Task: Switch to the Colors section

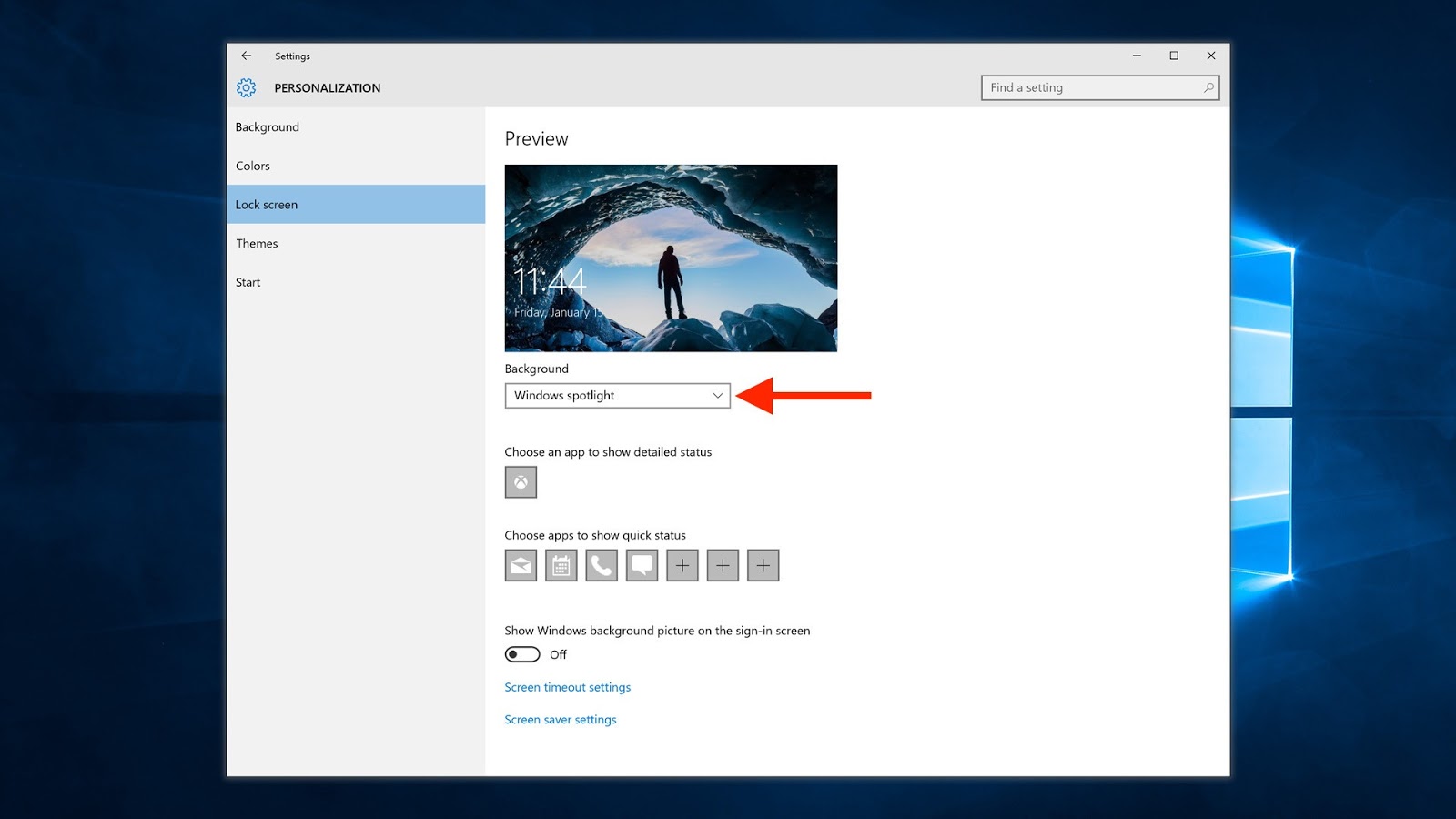Action: [x=252, y=166]
